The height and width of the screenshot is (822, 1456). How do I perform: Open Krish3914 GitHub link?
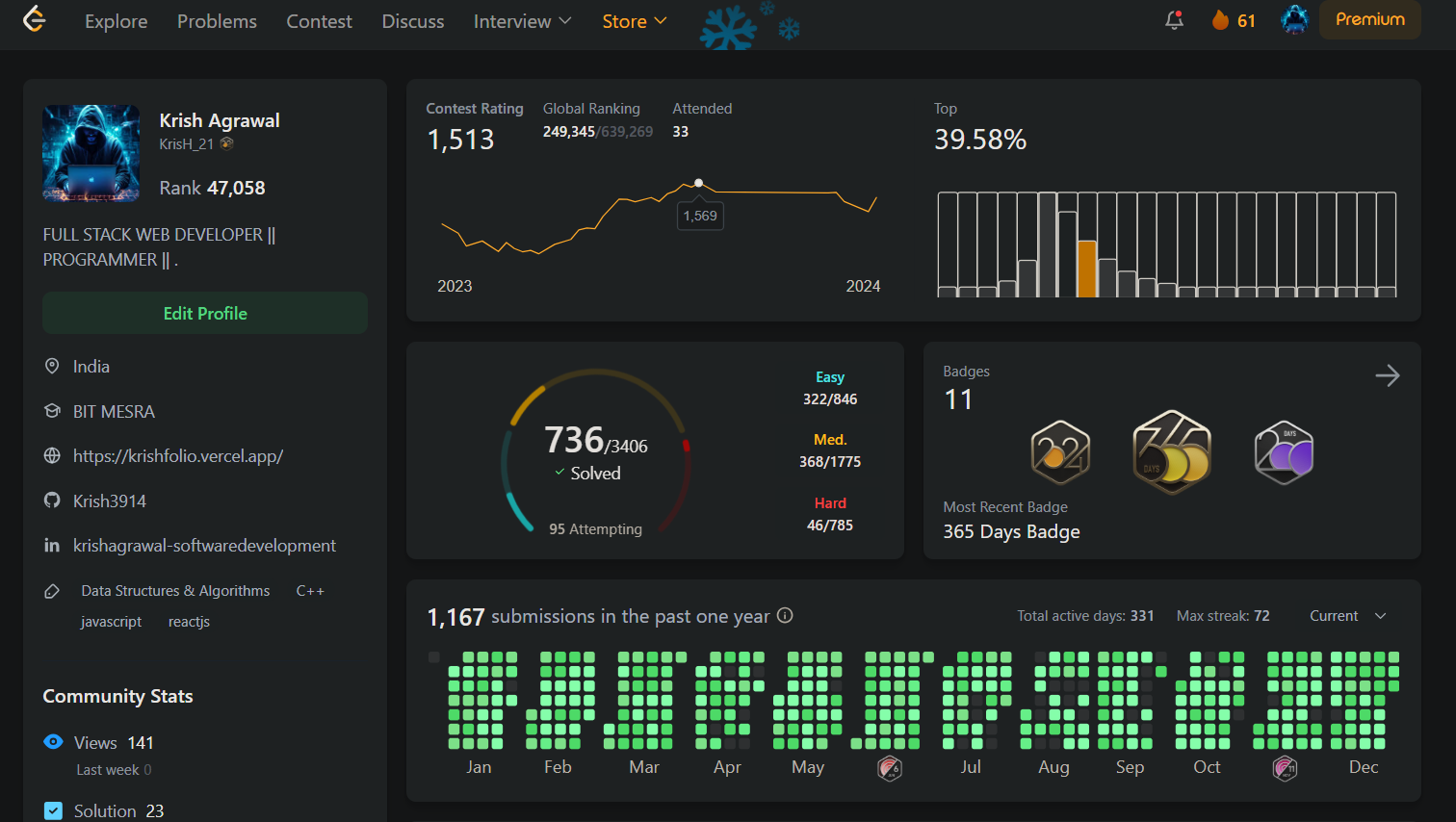coord(110,501)
